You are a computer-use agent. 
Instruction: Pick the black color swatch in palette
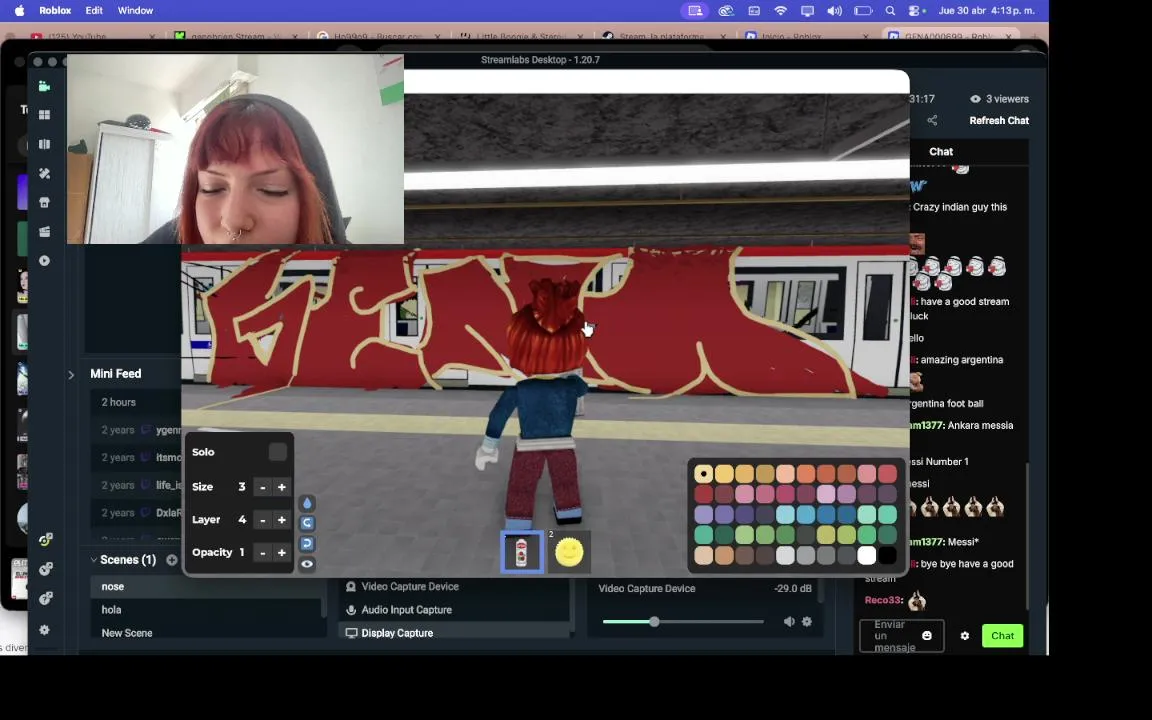coord(888,555)
